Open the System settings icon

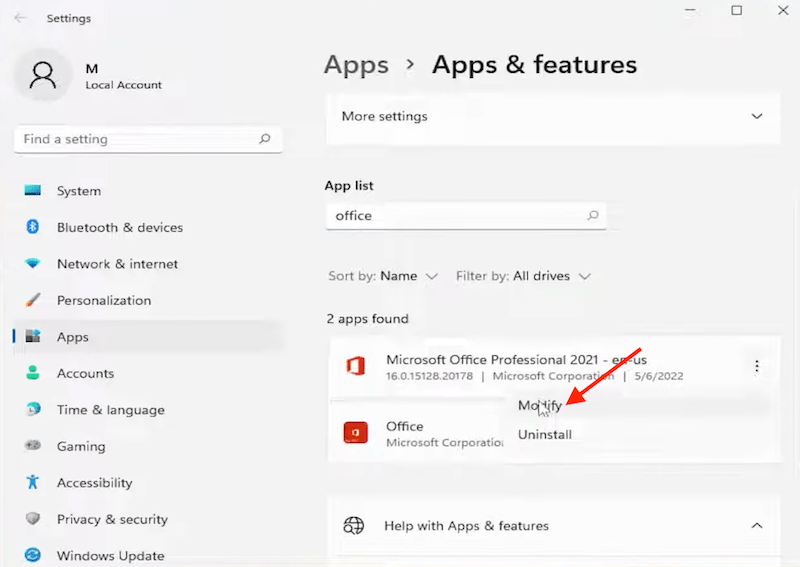click(33, 190)
